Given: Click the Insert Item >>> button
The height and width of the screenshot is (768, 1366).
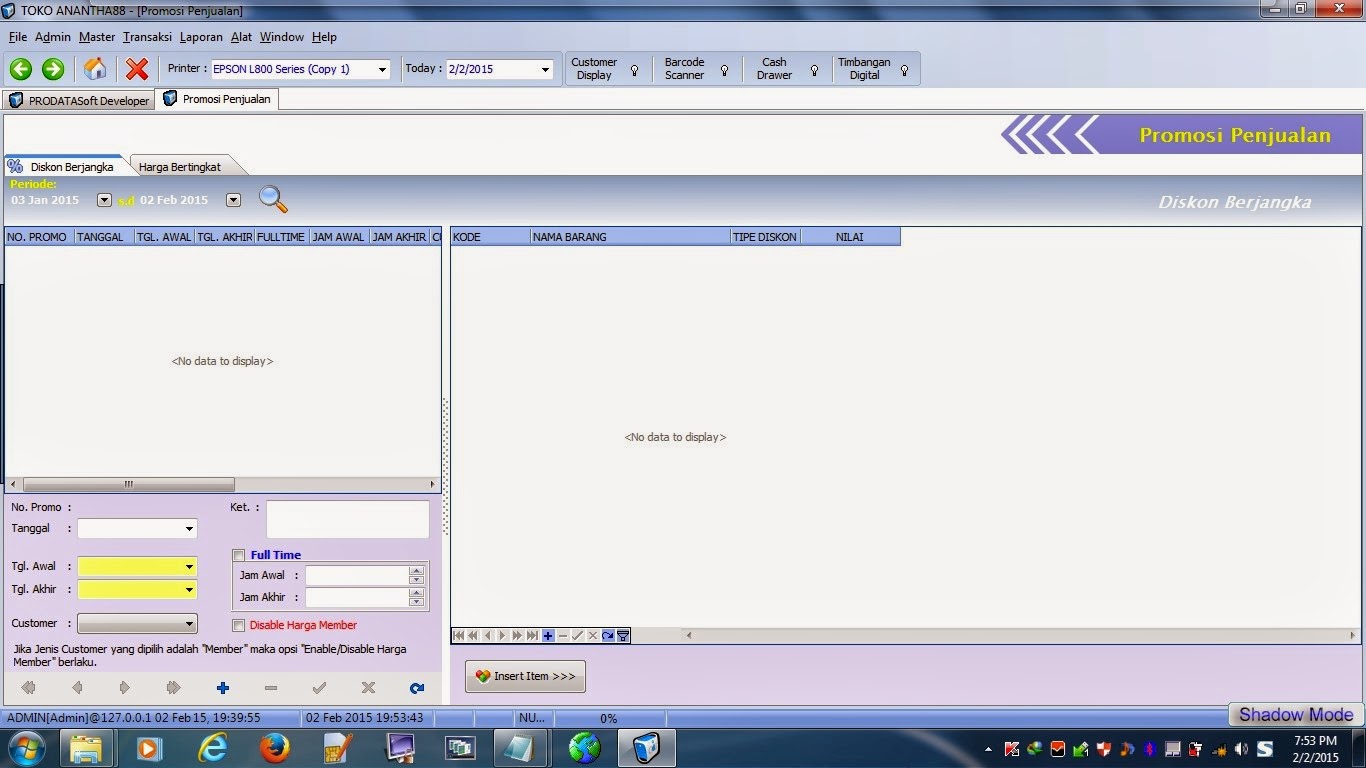Looking at the screenshot, I should coord(525,676).
